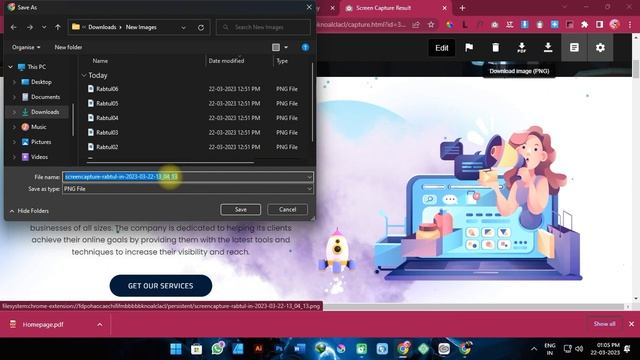The width and height of the screenshot is (640, 360).
Task: Go back with the dialog back arrow
Action: [13, 27]
